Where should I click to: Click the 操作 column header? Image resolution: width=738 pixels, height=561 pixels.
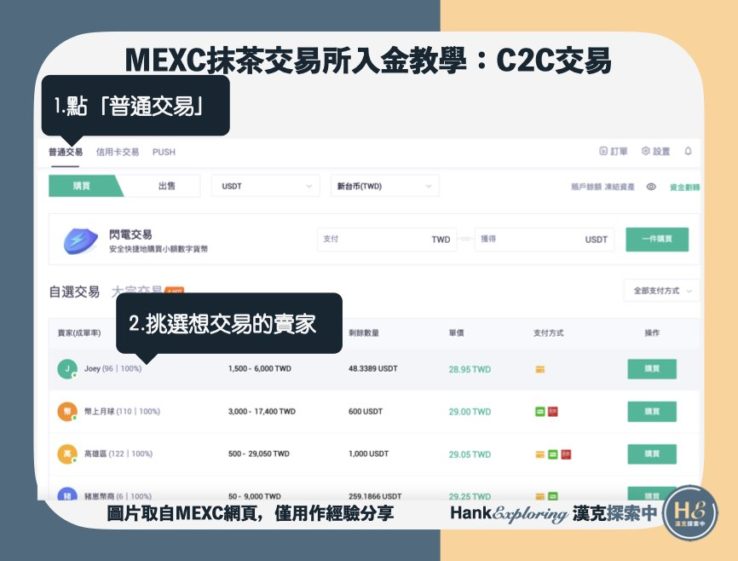tap(652, 333)
